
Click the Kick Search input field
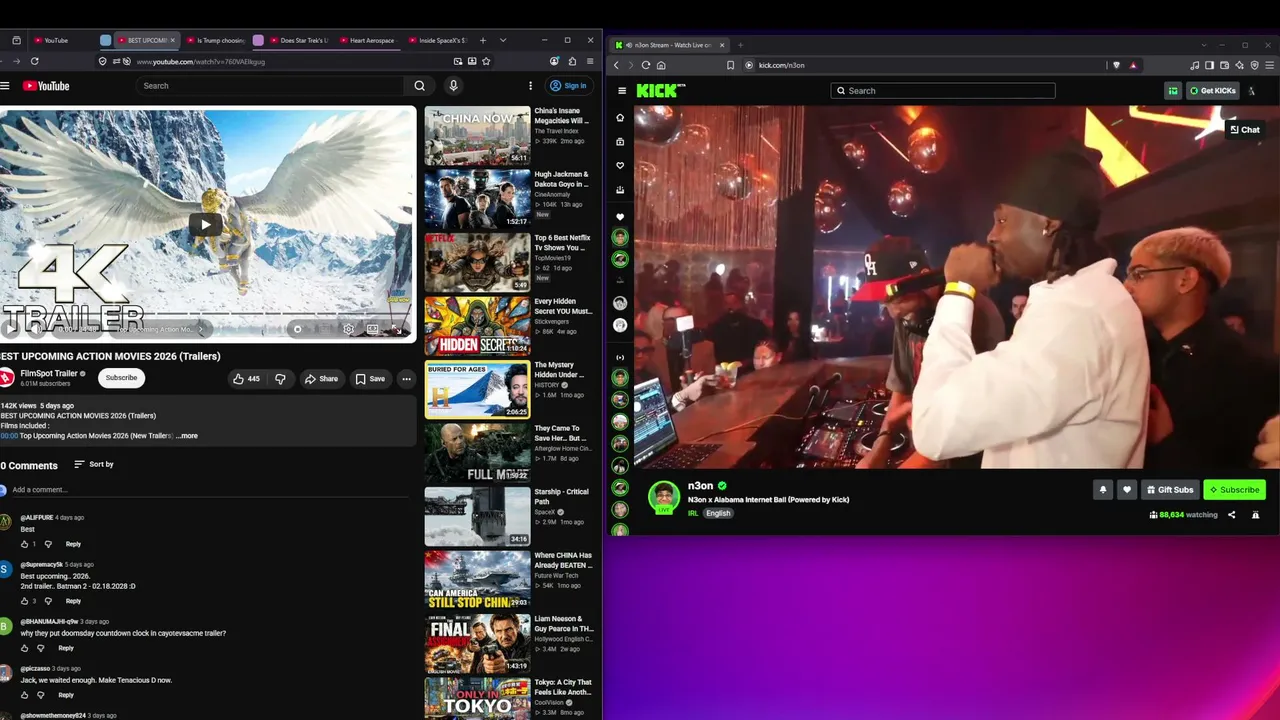point(942,91)
